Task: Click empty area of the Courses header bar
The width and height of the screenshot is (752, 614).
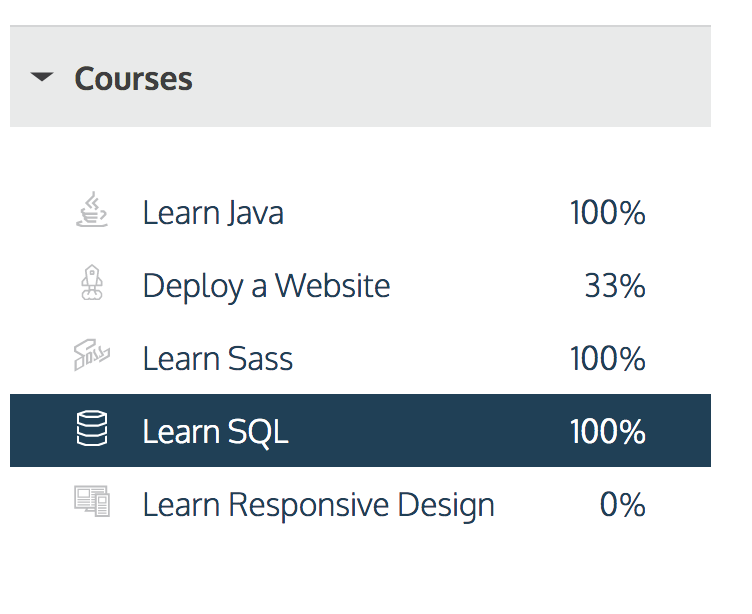Action: [x=450, y=79]
